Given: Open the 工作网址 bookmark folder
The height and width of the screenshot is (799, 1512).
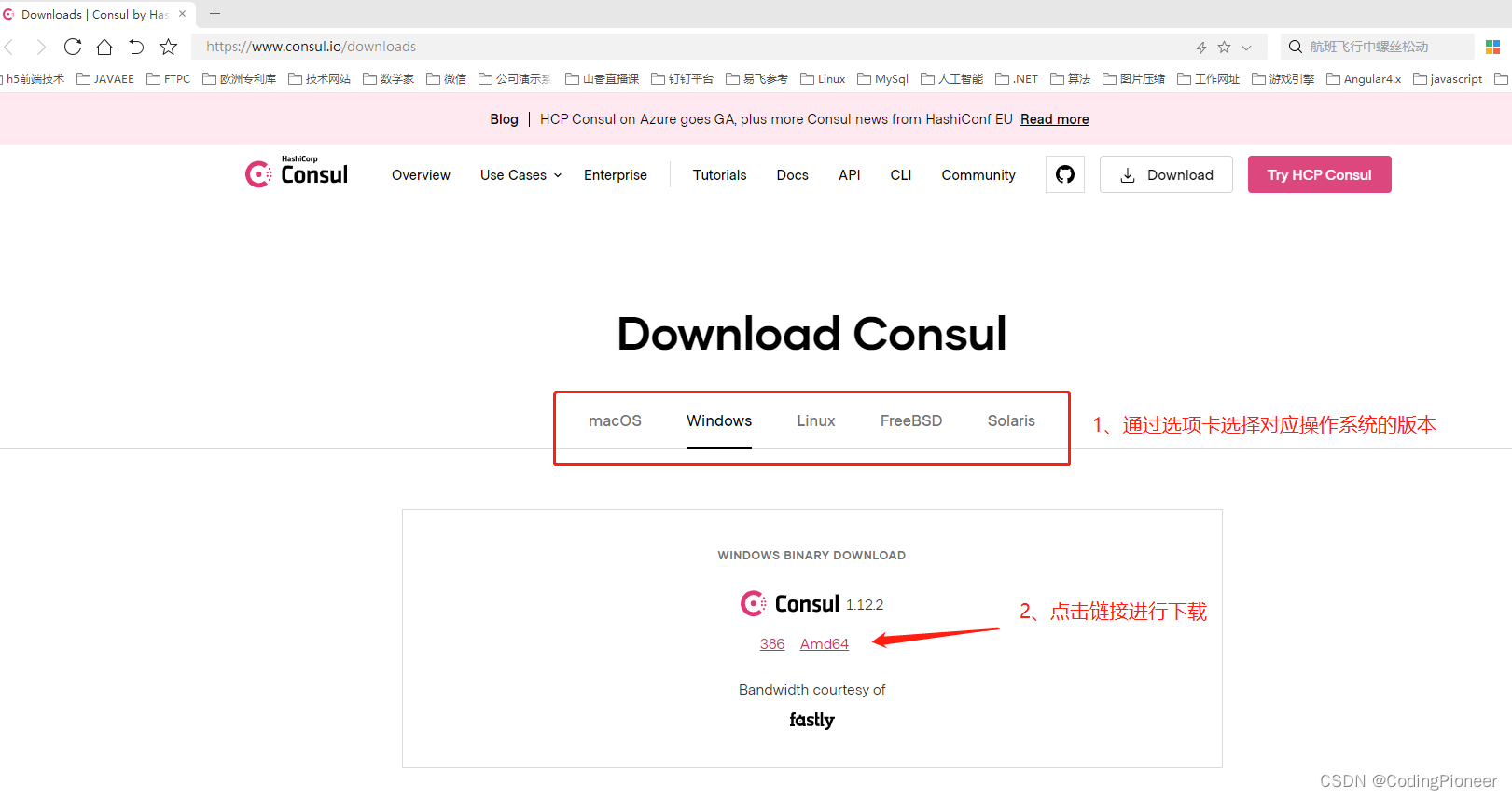Looking at the screenshot, I should point(1209,79).
